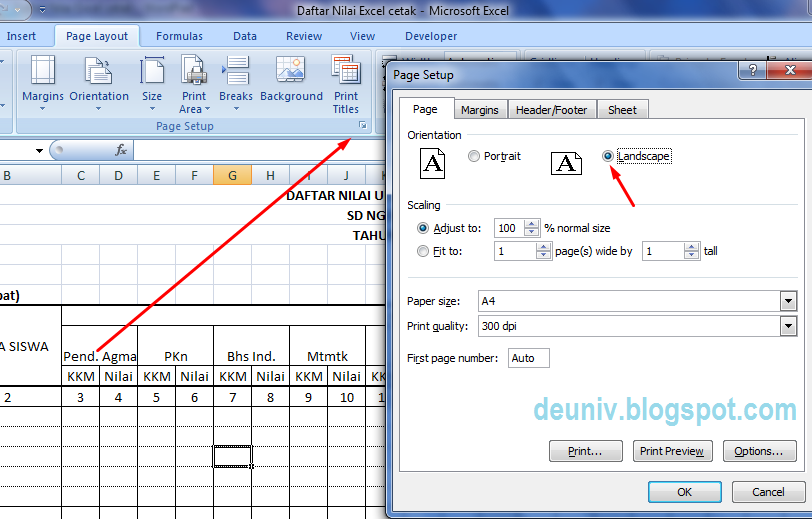Click the Options... button
This screenshot has width=812, height=519.
759,451
